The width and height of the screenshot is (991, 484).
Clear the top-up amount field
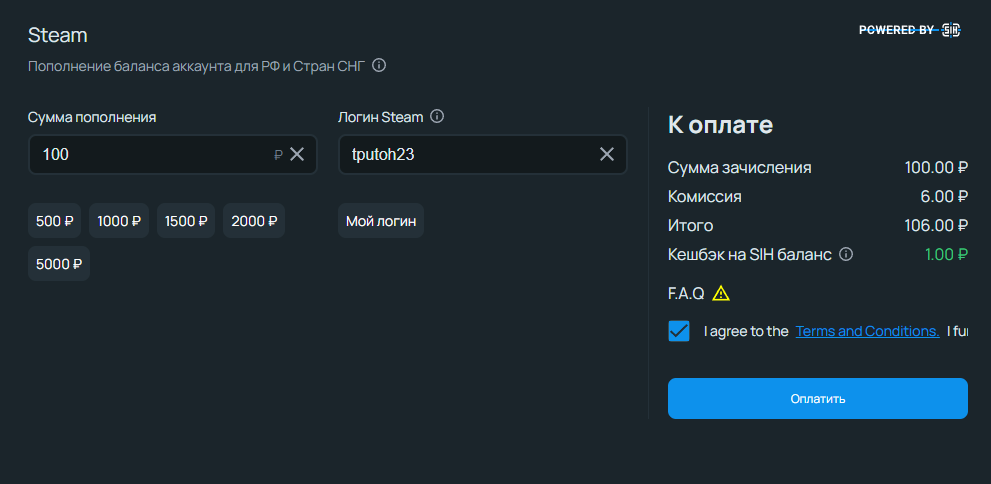coord(297,154)
